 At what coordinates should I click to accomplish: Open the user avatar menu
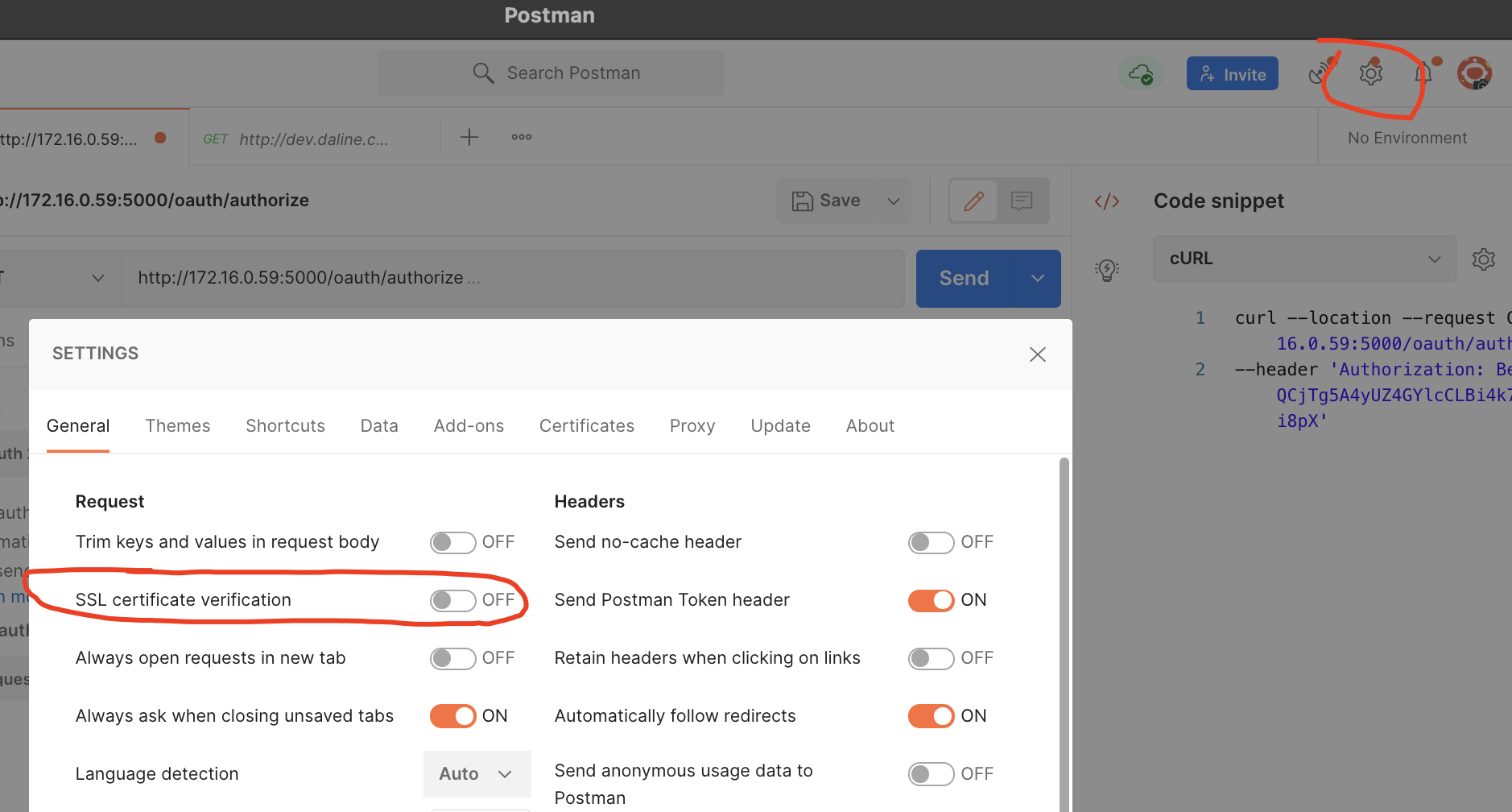pyautogui.click(x=1475, y=73)
